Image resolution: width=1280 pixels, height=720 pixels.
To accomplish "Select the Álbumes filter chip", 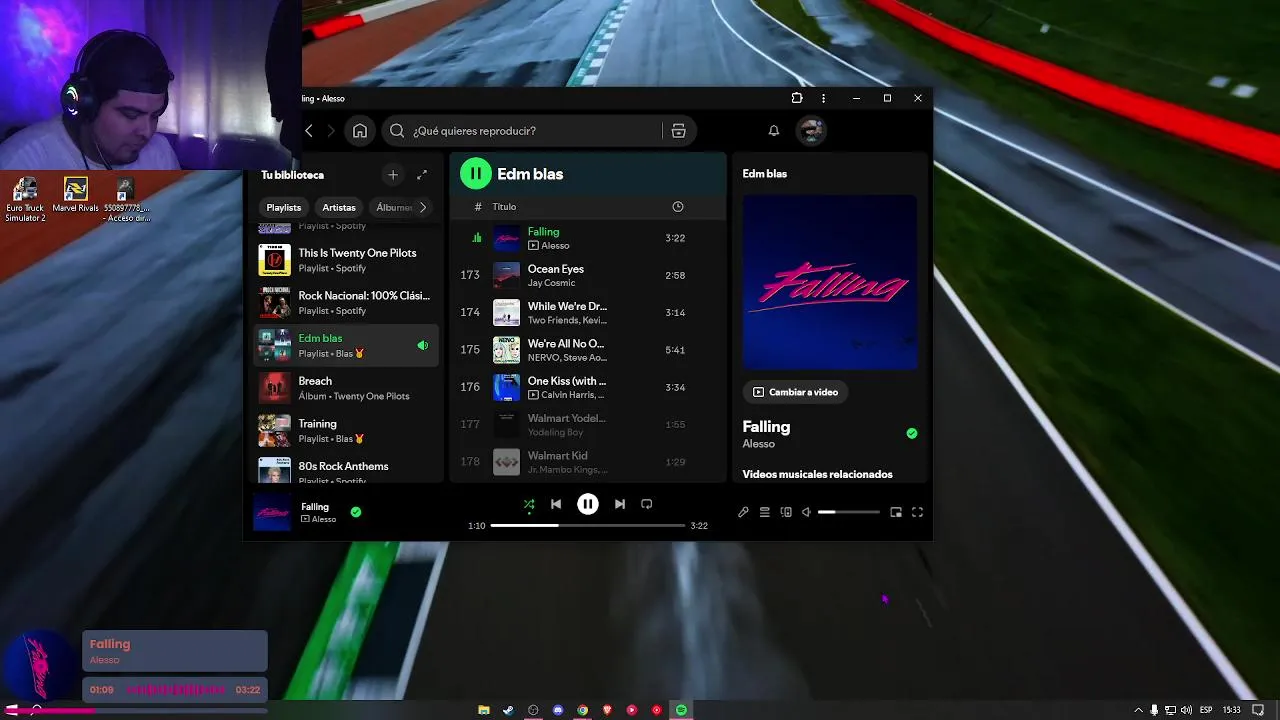I will 392,207.
